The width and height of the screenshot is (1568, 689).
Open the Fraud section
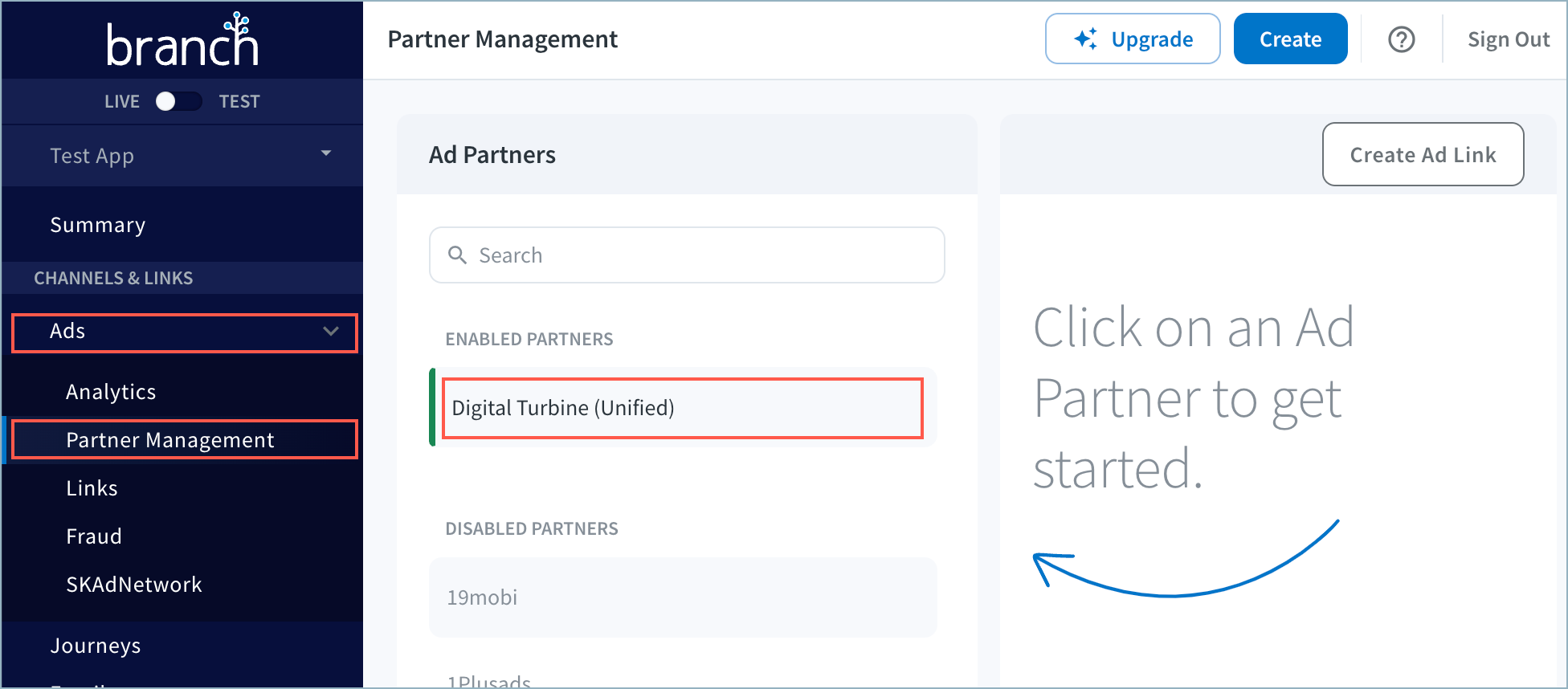94,536
